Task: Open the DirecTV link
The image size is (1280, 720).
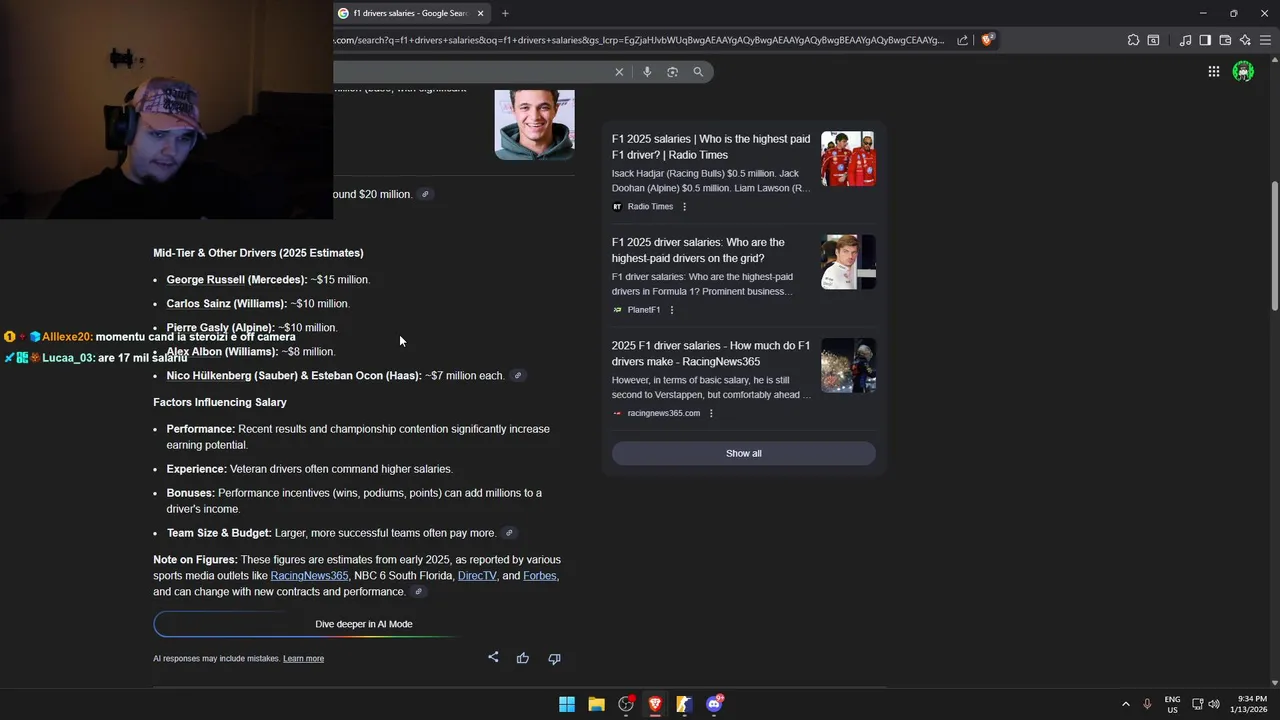Action: click(477, 576)
